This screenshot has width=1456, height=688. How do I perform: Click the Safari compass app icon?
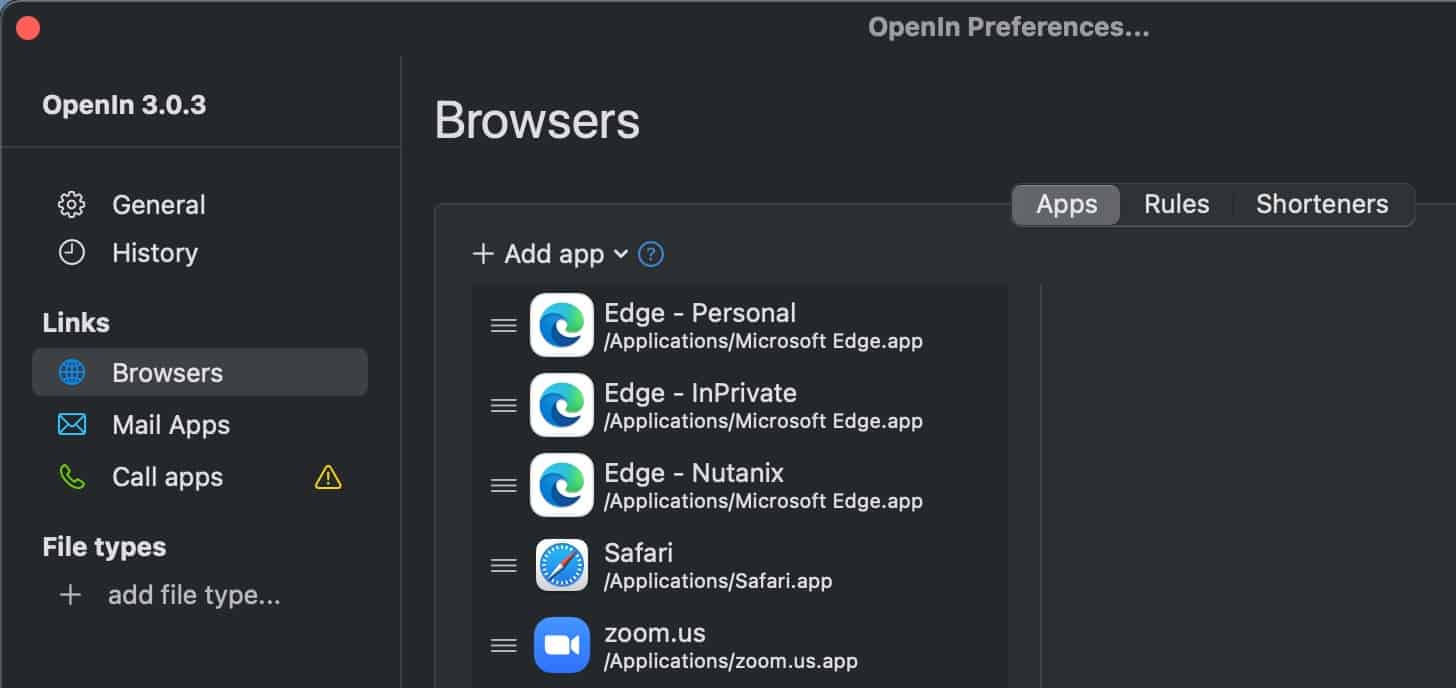561,565
